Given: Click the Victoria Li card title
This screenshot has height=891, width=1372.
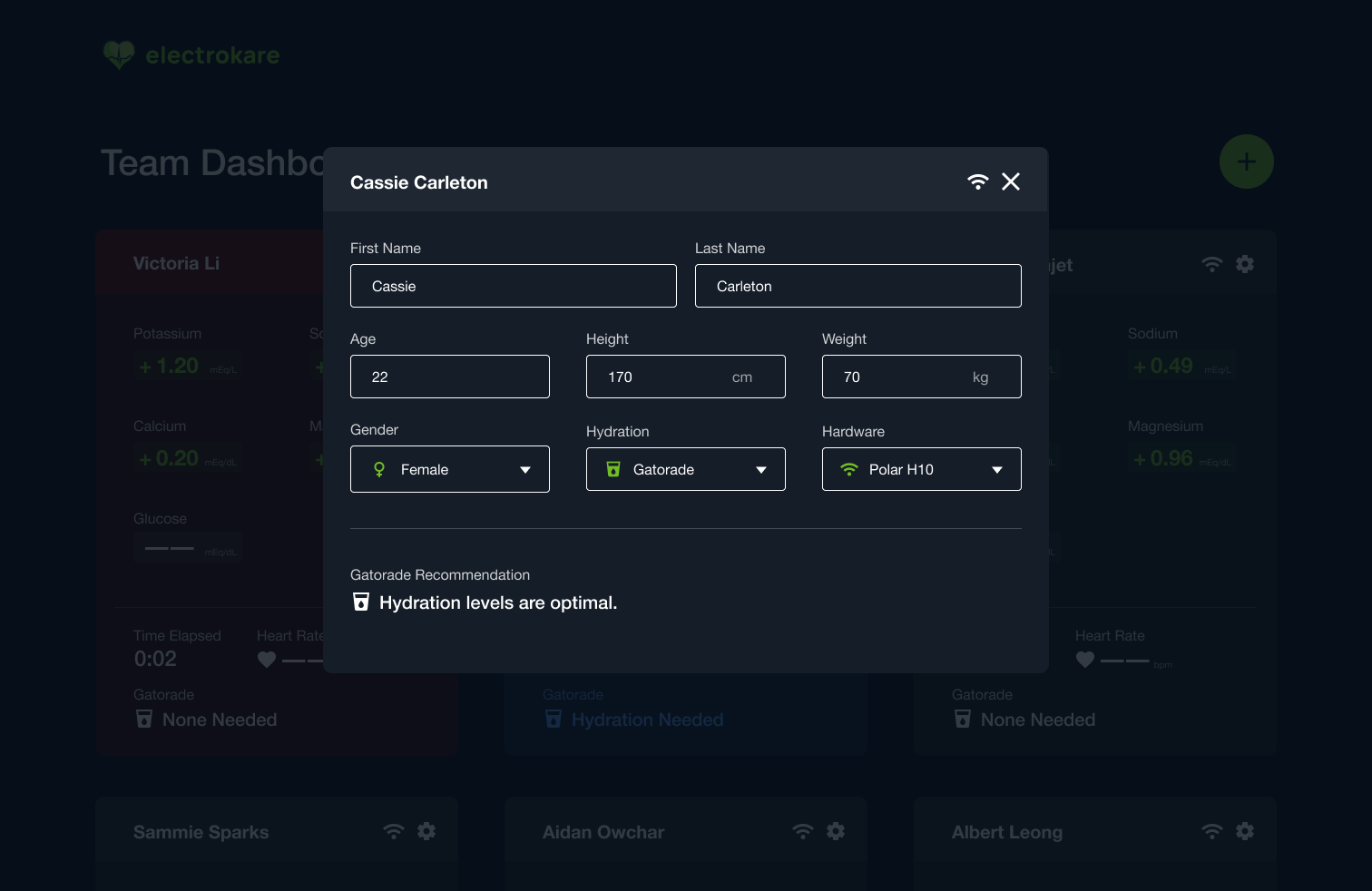Looking at the screenshot, I should pyautogui.click(x=176, y=263).
